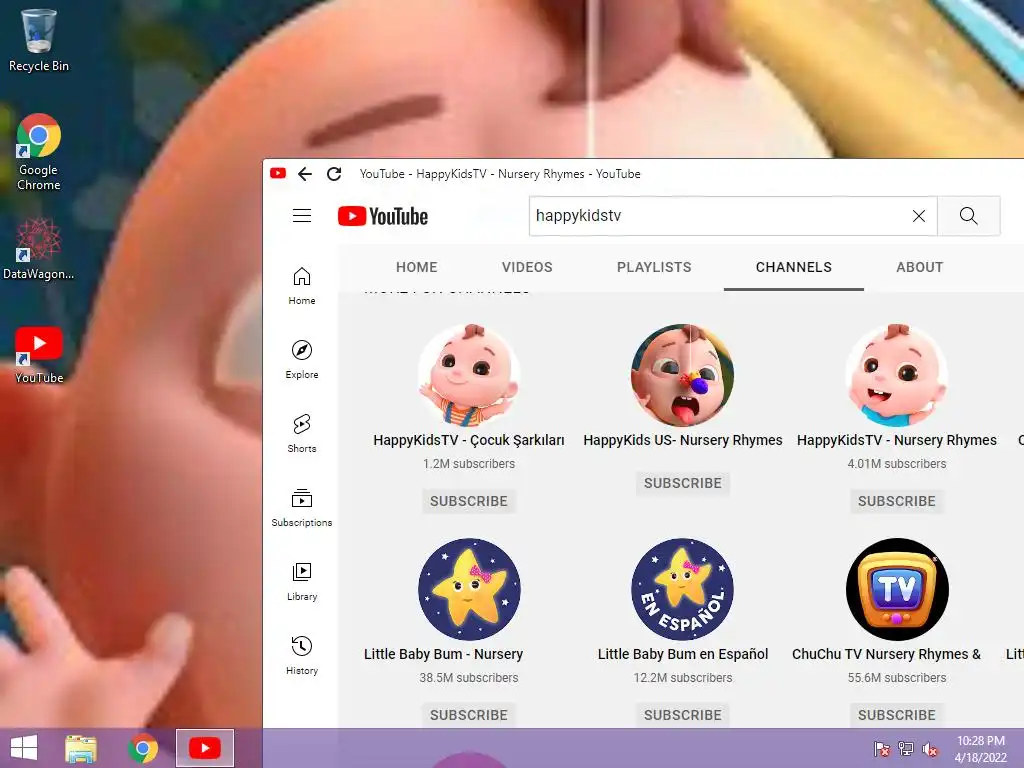This screenshot has width=1024, height=768.
Task: Click the ChuChu TV Nursery Rhymes & name
Action: click(x=886, y=654)
